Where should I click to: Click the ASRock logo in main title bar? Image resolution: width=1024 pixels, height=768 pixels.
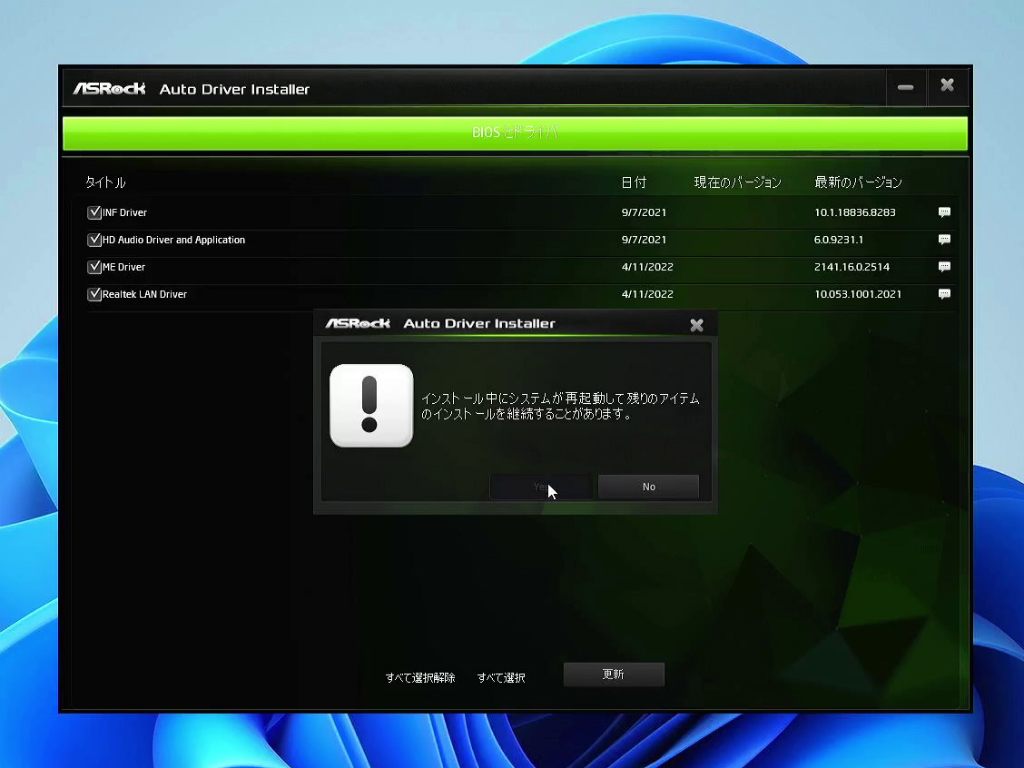[x=109, y=88]
